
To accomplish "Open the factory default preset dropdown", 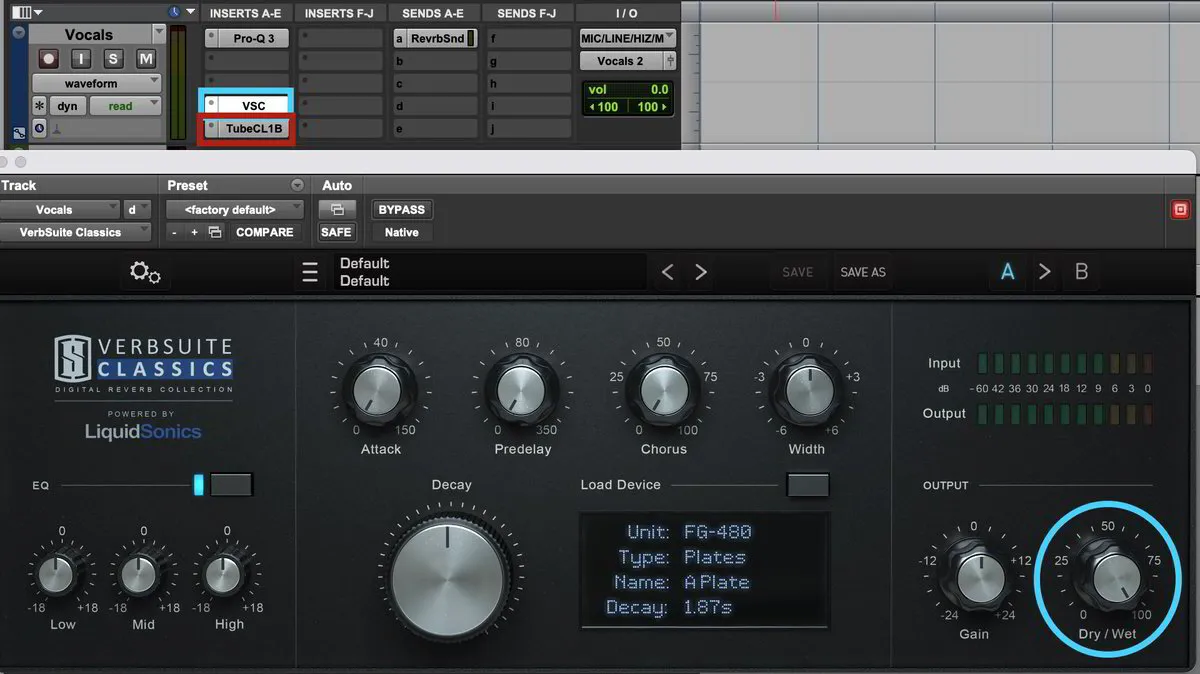I will point(235,209).
